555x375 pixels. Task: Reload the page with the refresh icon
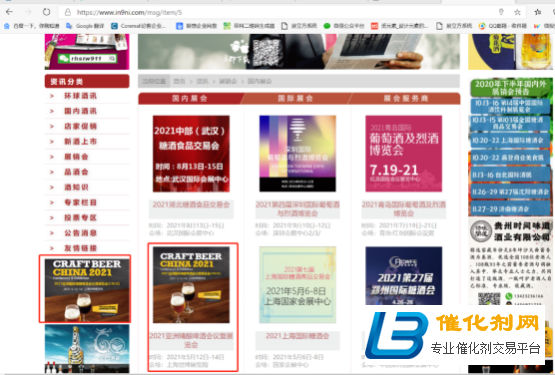coord(46,12)
